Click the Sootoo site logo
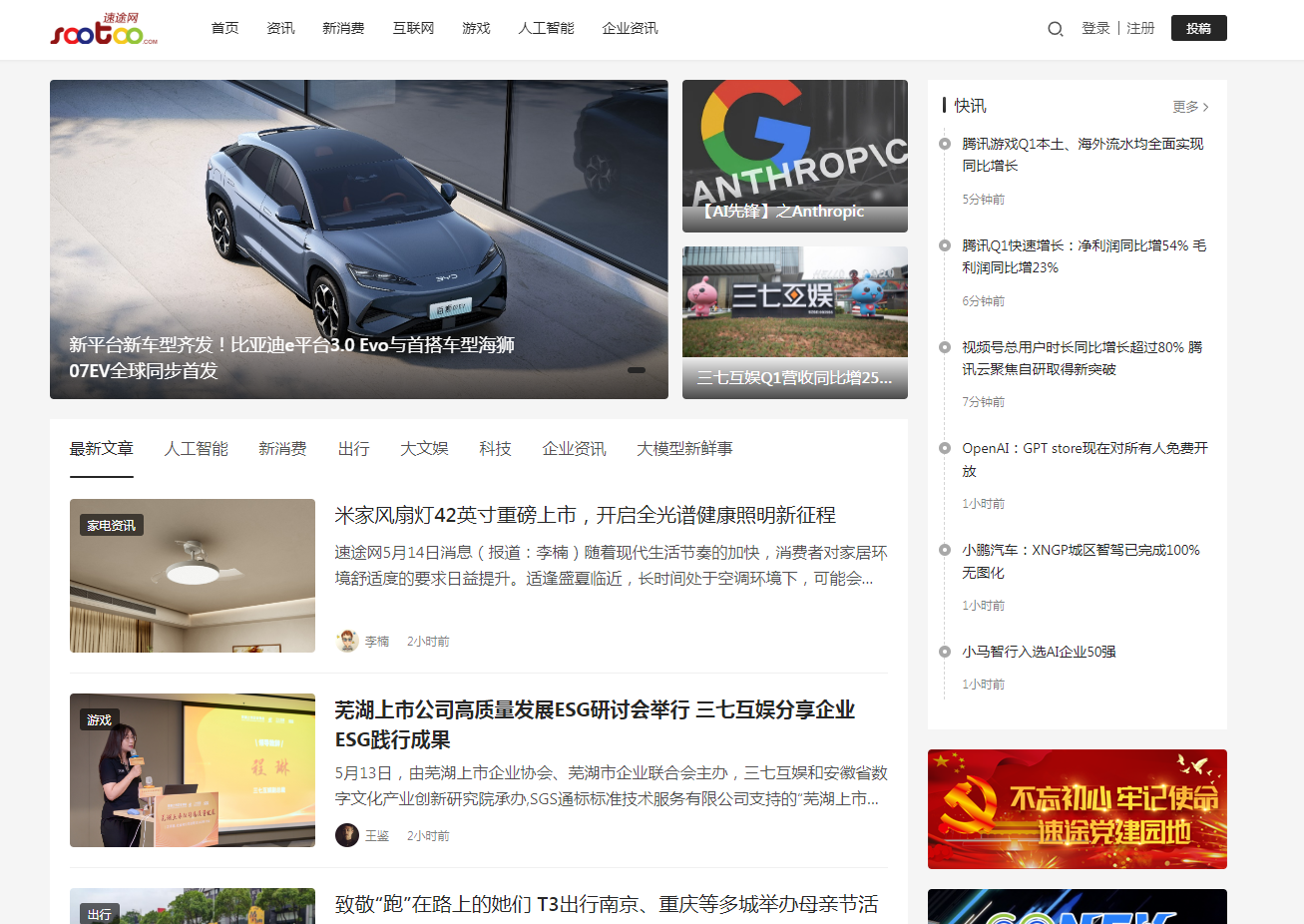 click(x=104, y=30)
